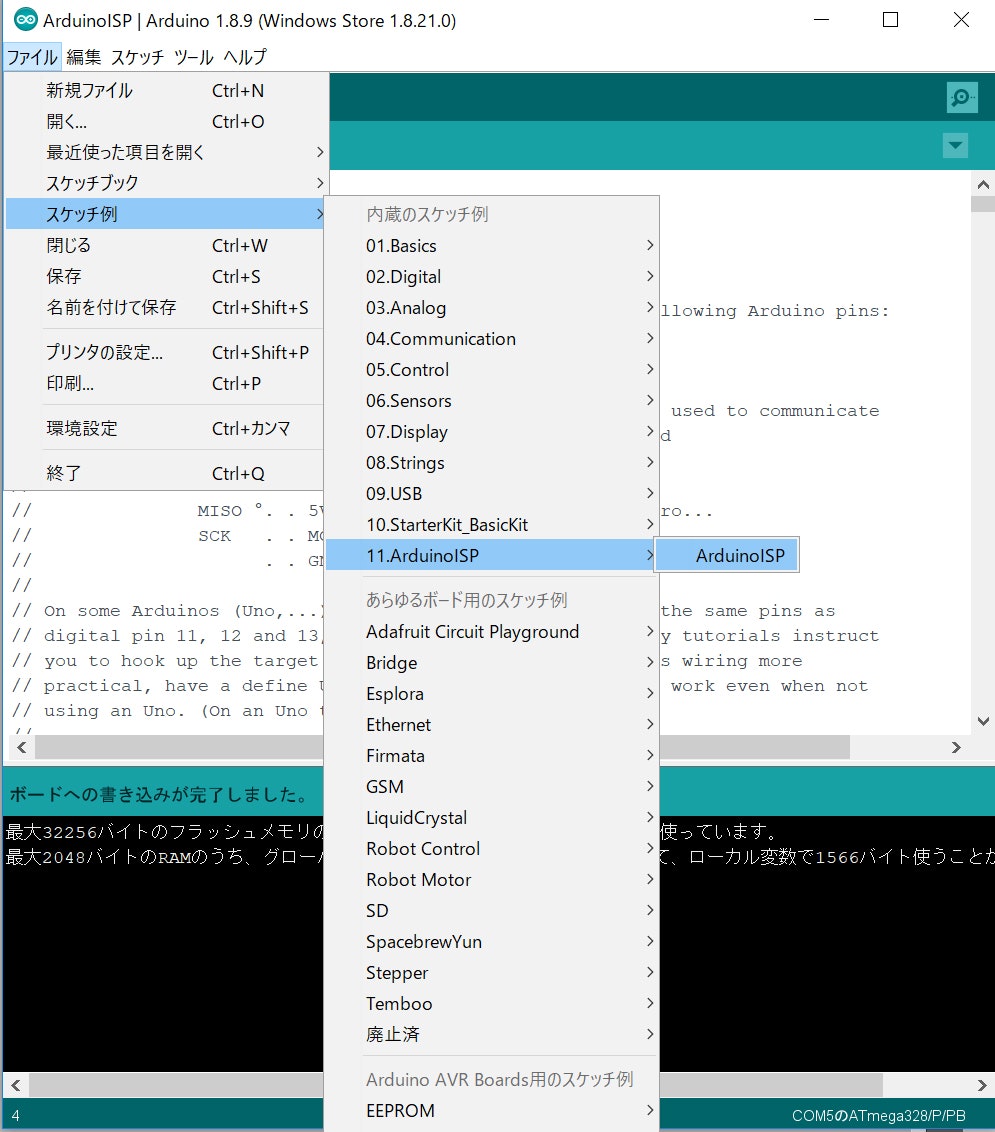Open the ヘルプ menu
The image size is (995, 1132).
click(x=242, y=57)
